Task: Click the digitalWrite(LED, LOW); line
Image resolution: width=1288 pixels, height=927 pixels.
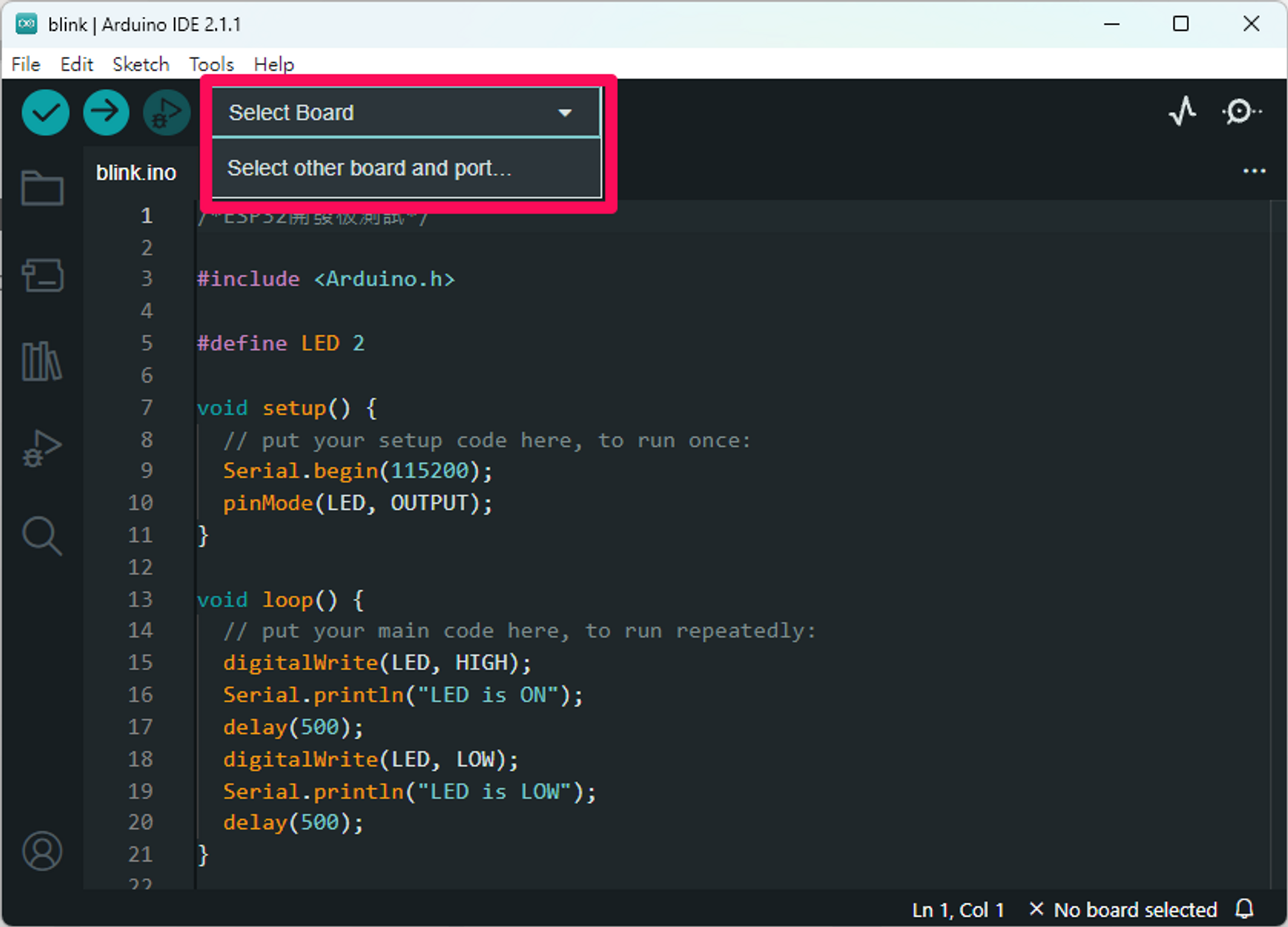Action: coord(370,759)
